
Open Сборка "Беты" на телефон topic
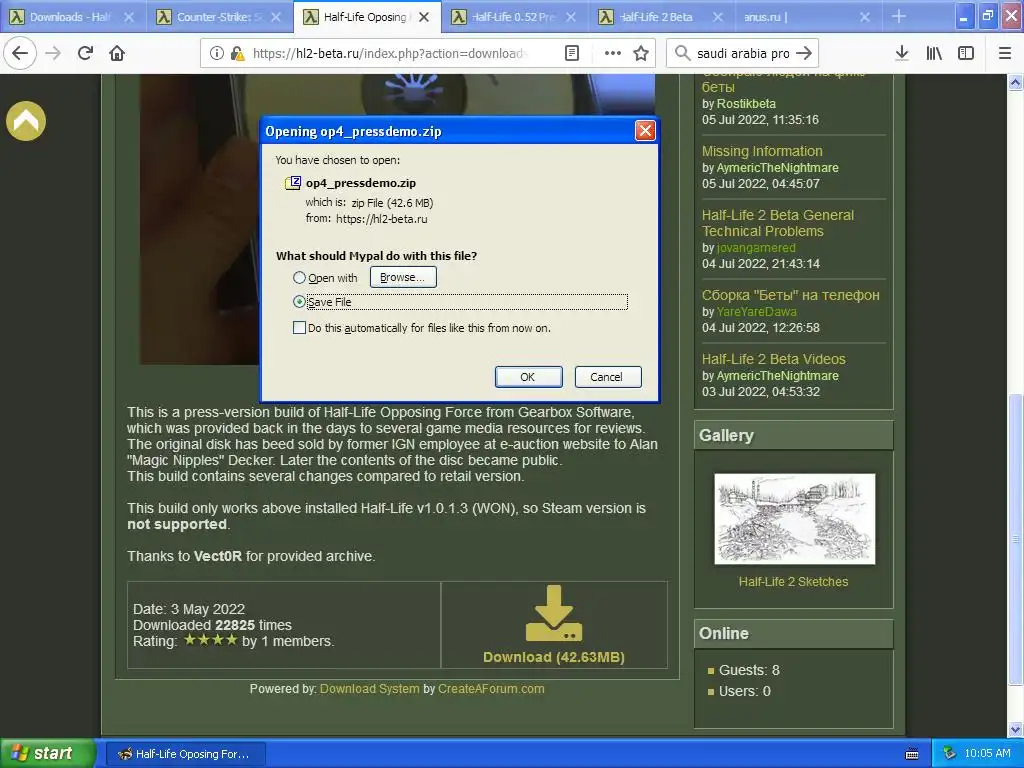[790, 295]
